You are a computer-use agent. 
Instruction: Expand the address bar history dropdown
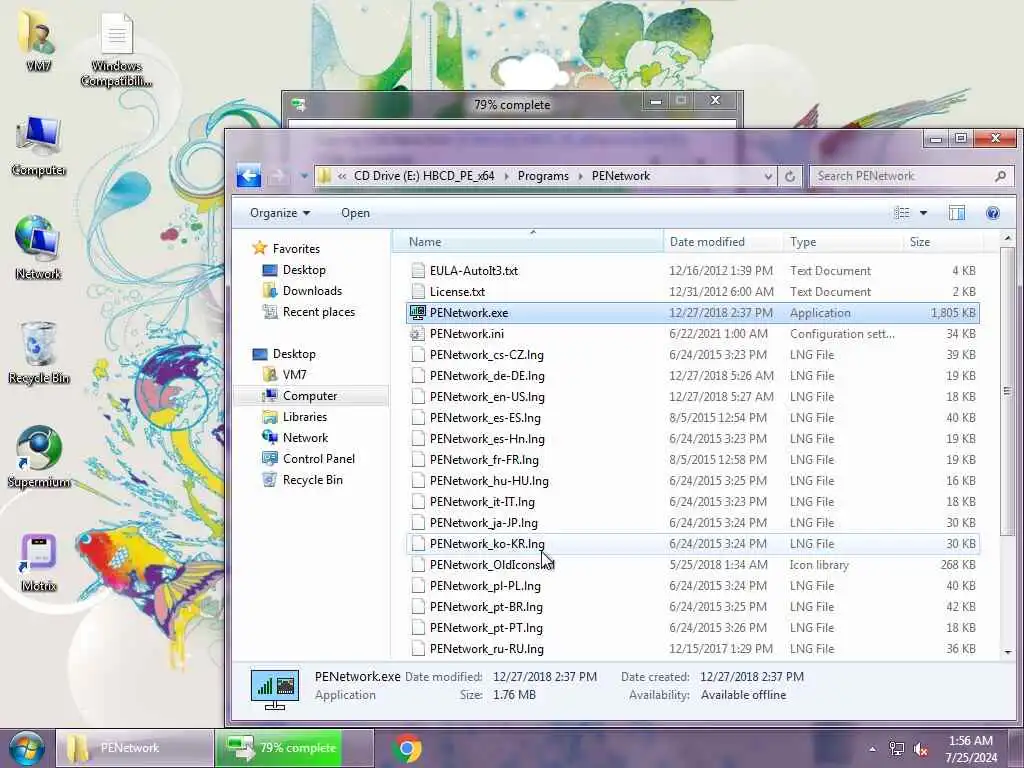(x=768, y=176)
